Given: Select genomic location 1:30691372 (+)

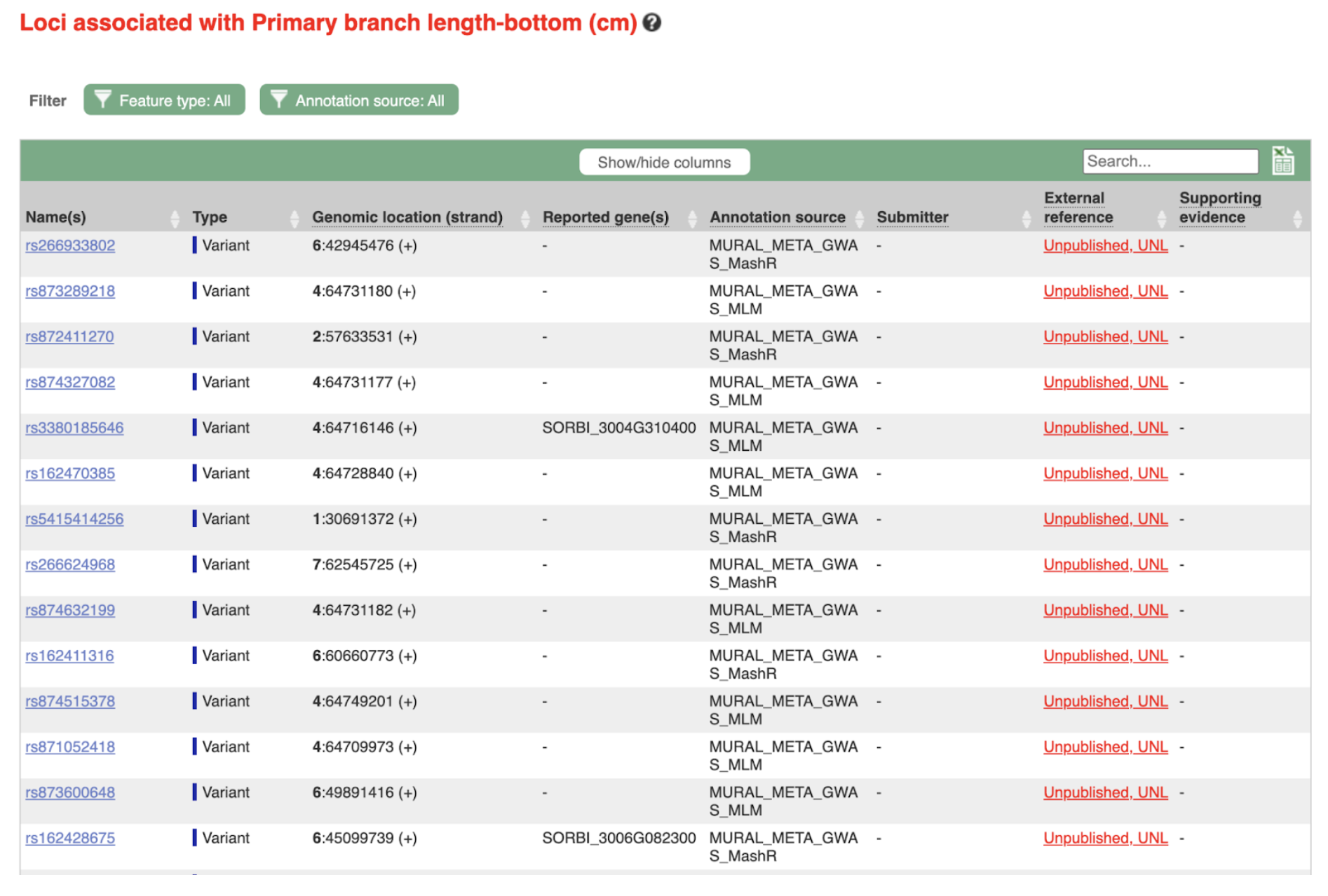Looking at the screenshot, I should click(365, 519).
